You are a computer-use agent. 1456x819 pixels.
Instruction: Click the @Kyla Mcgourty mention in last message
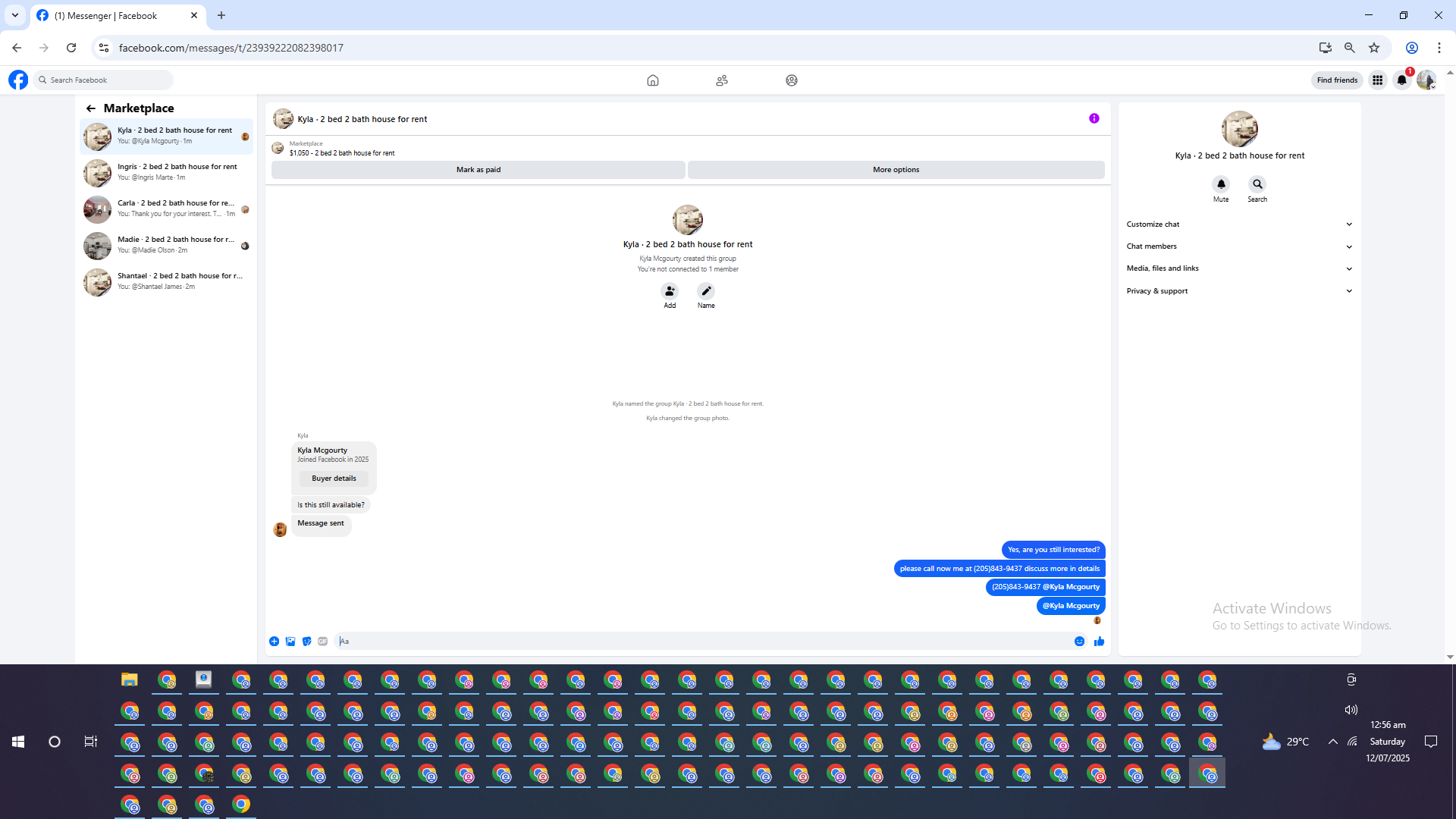point(1071,606)
